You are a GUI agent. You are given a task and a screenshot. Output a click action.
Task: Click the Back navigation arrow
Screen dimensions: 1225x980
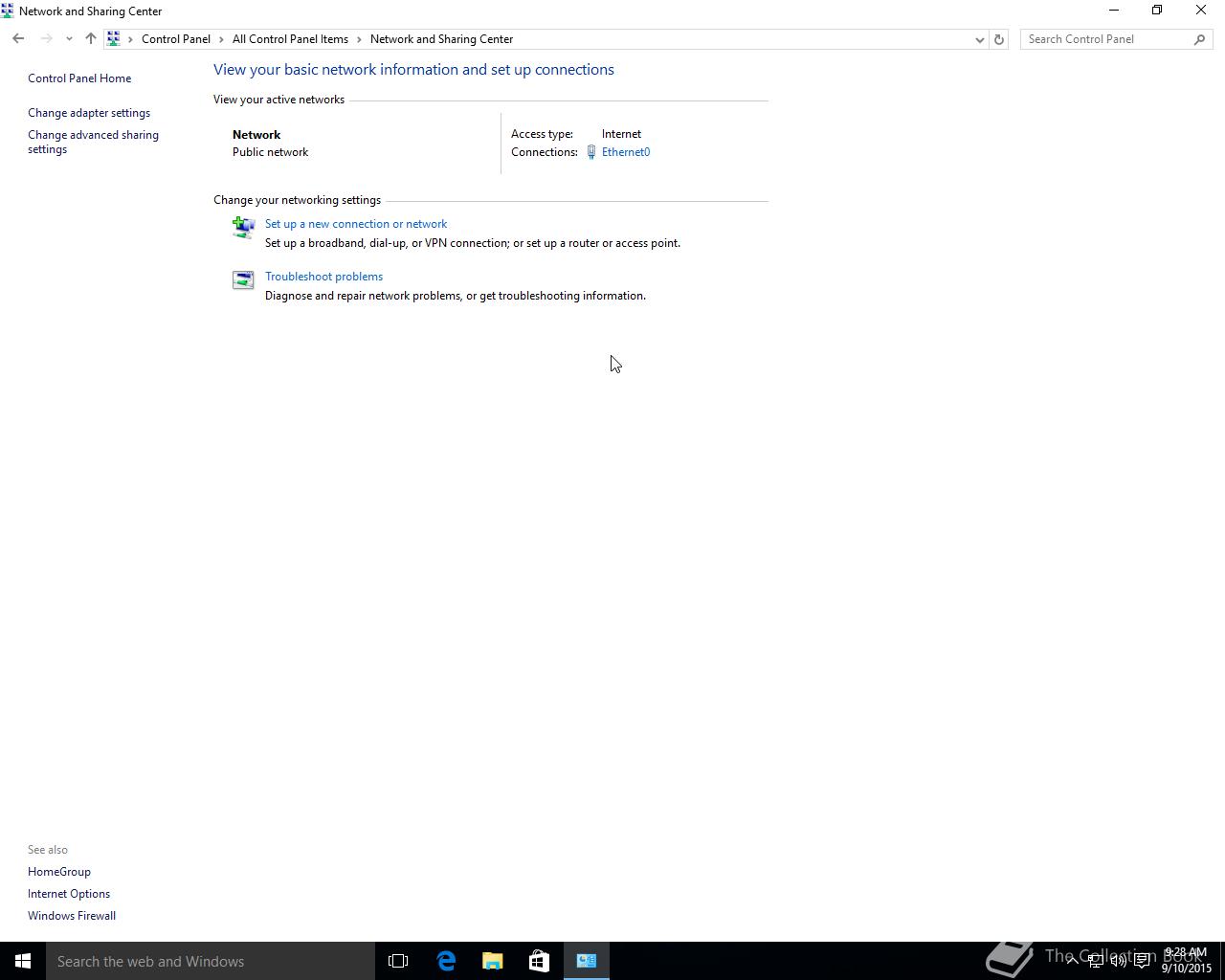18,39
